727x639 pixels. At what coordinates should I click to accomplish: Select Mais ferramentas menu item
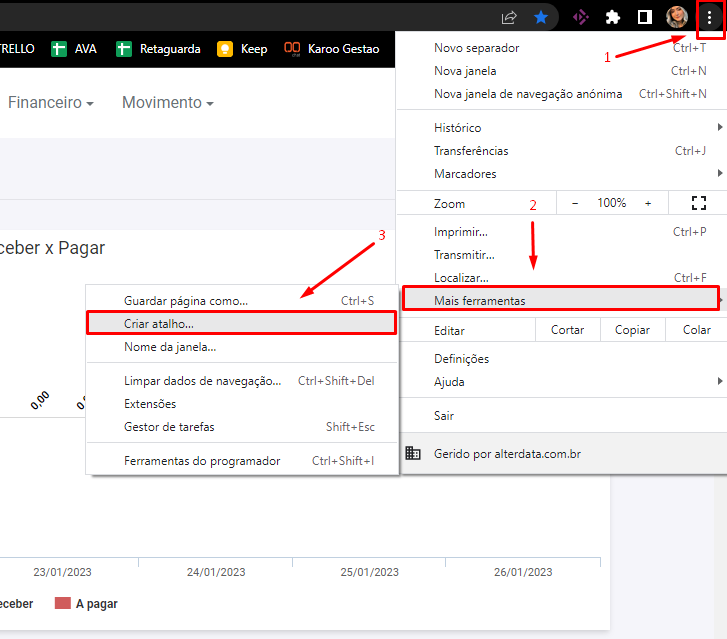[x=561, y=299]
